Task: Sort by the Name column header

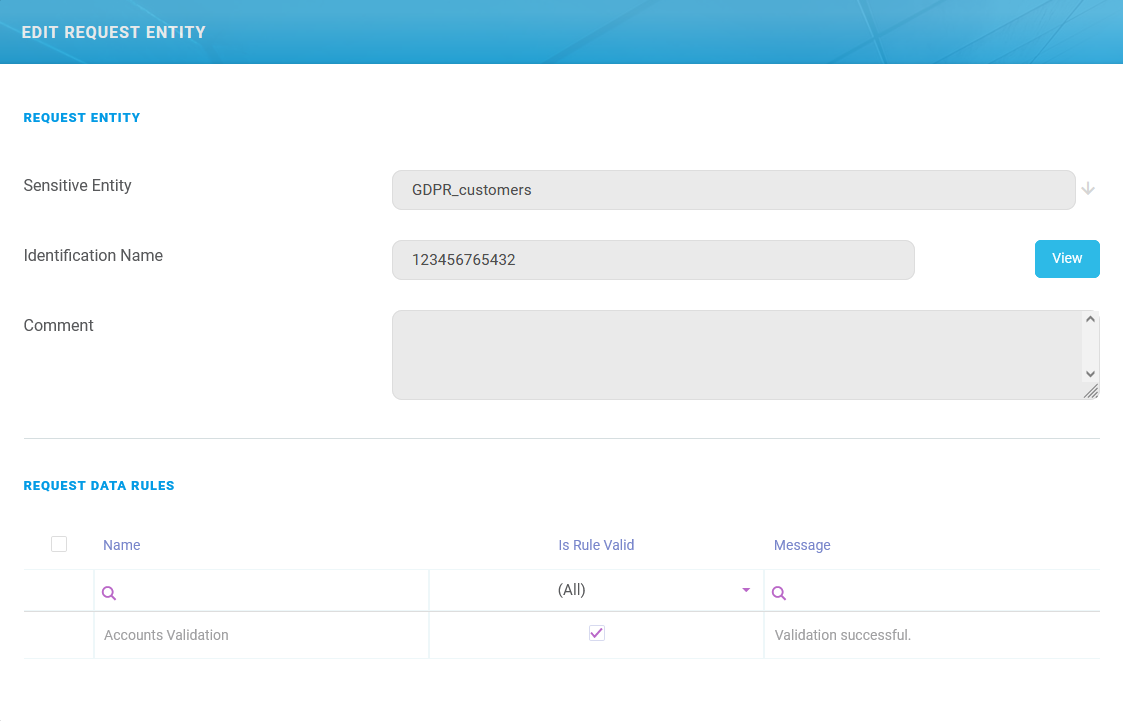Action: 122,545
